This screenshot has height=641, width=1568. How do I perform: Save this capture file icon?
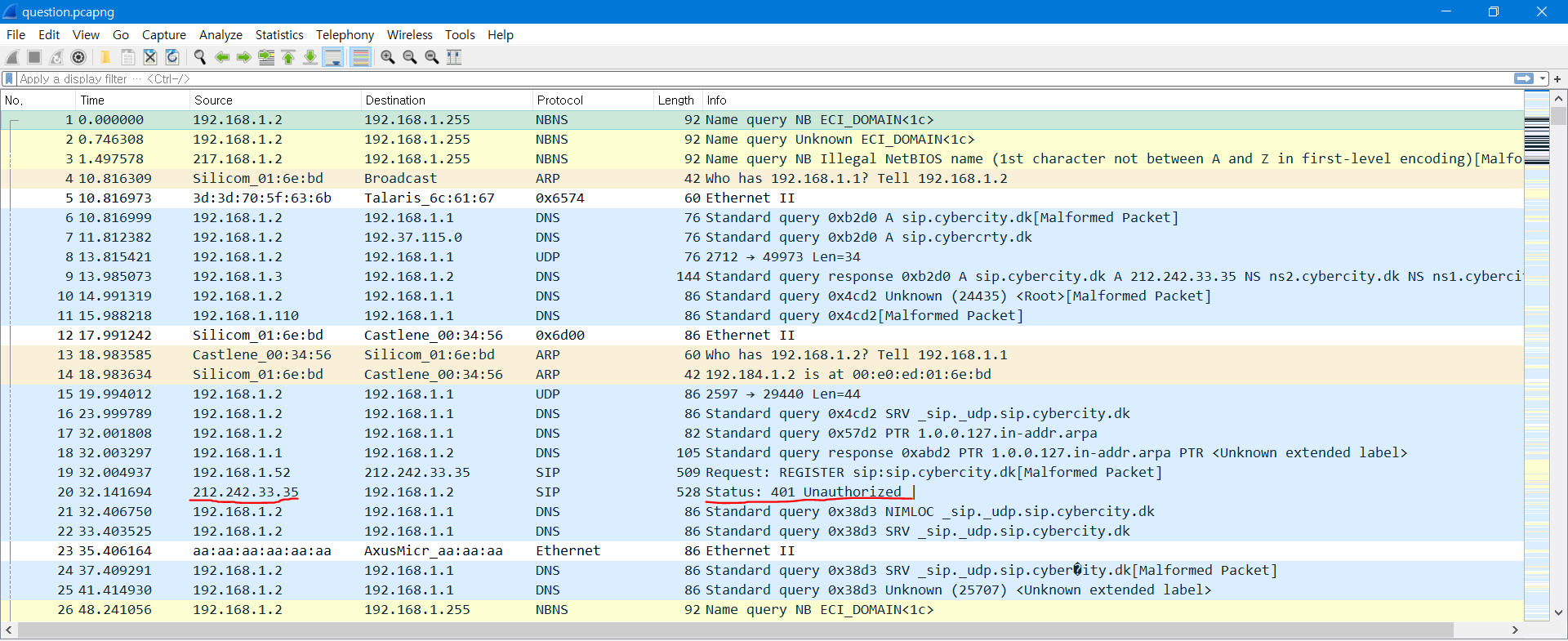tap(128, 57)
